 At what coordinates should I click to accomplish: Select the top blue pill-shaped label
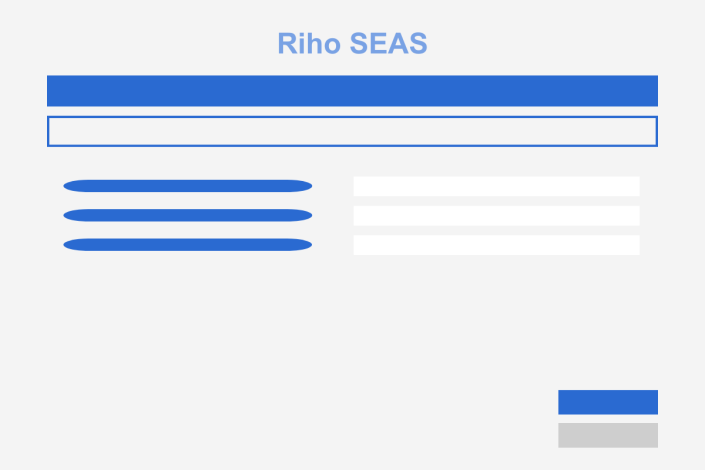click(187, 186)
